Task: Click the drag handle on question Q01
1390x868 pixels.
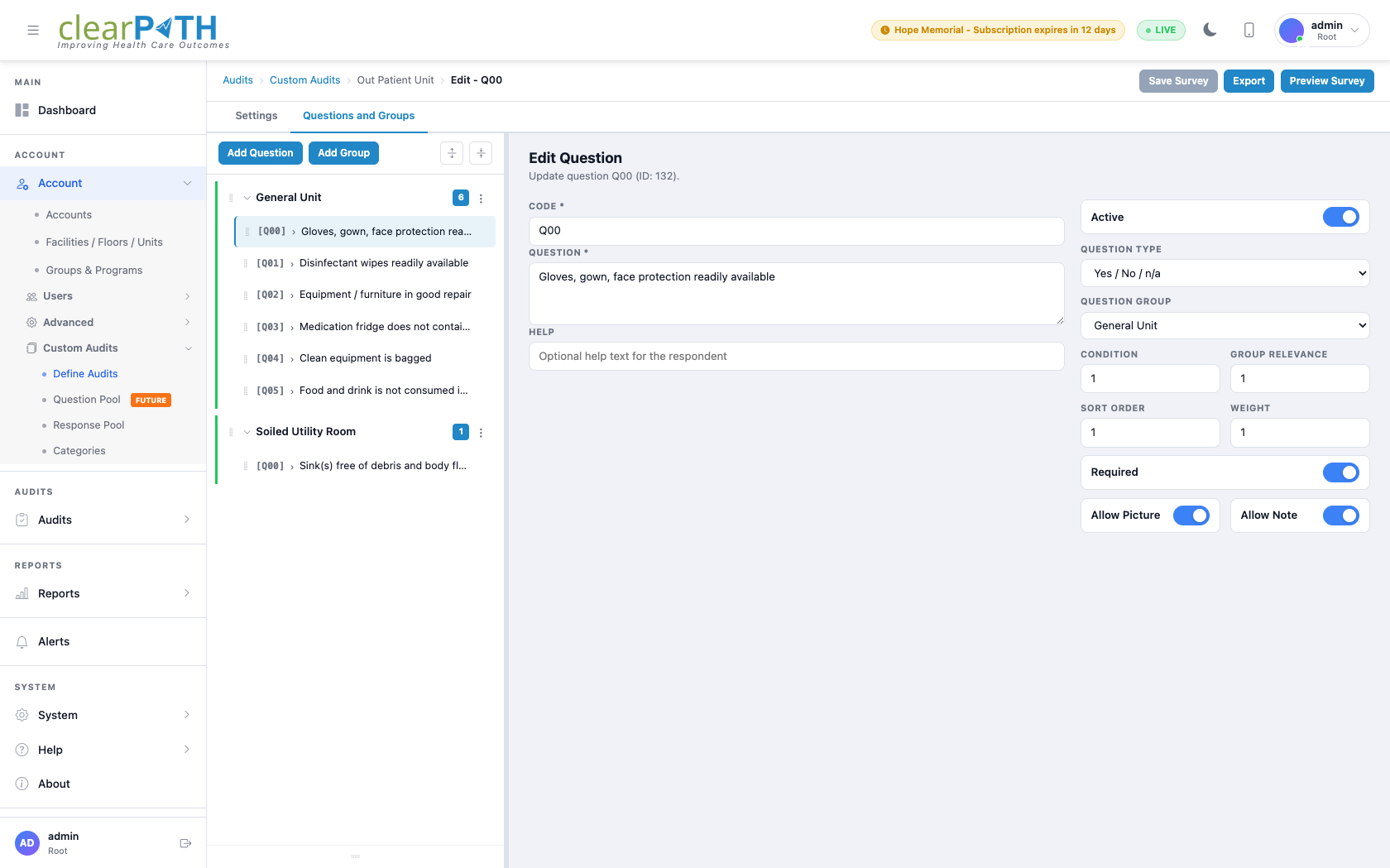Action: point(246,263)
